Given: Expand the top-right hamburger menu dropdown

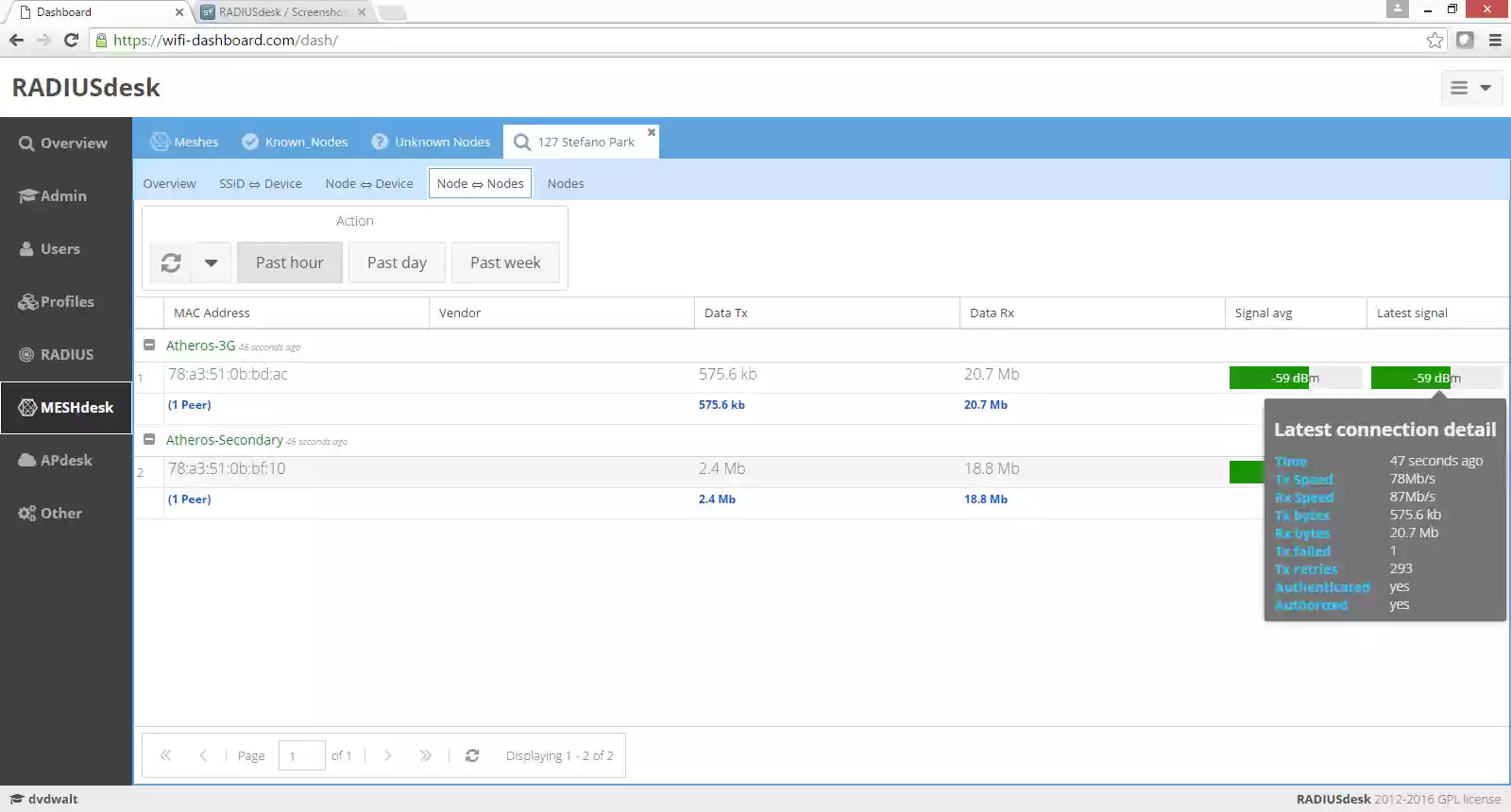Looking at the screenshot, I should (x=1471, y=88).
